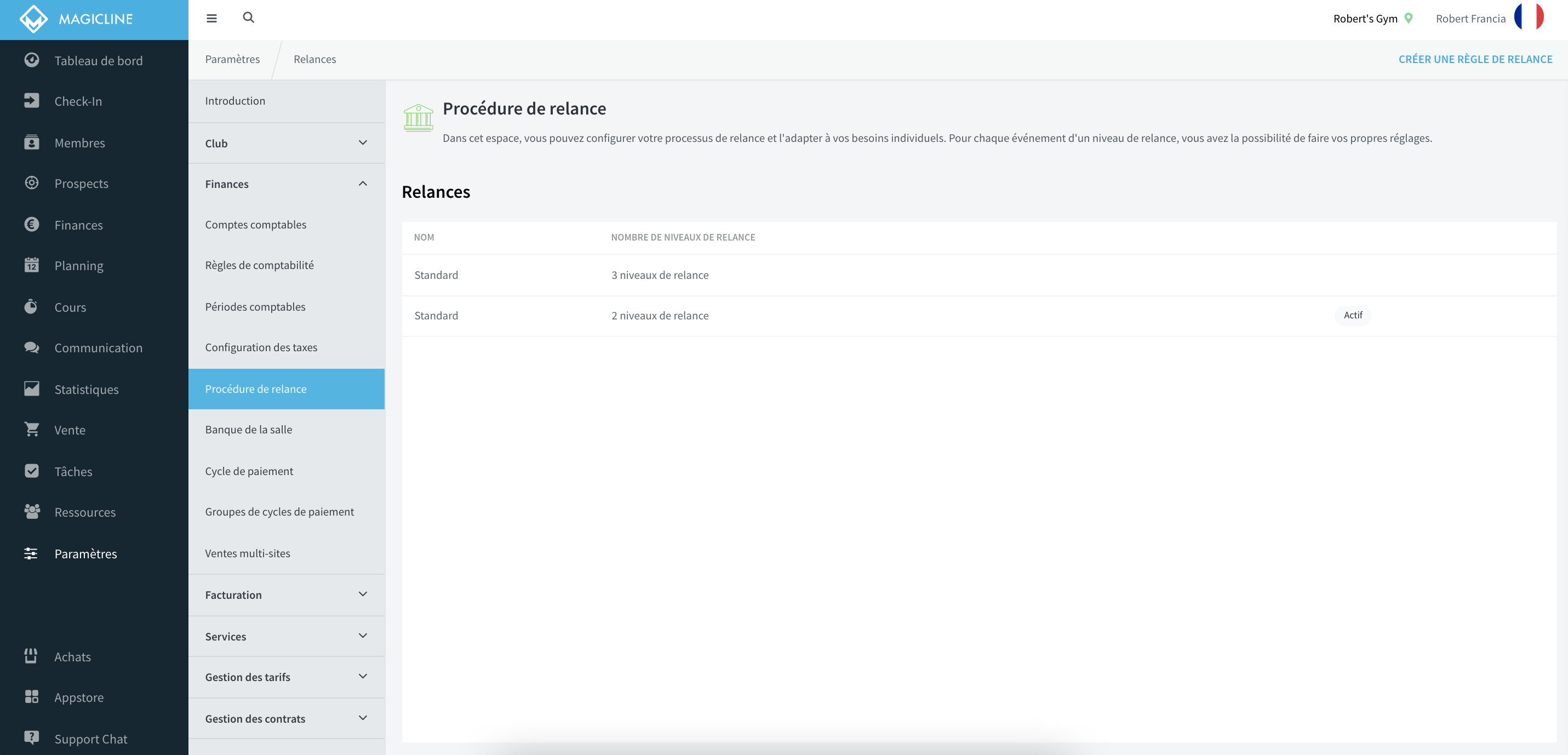Open Statistiques chart icon
The height and width of the screenshot is (755, 1568).
pos(32,388)
